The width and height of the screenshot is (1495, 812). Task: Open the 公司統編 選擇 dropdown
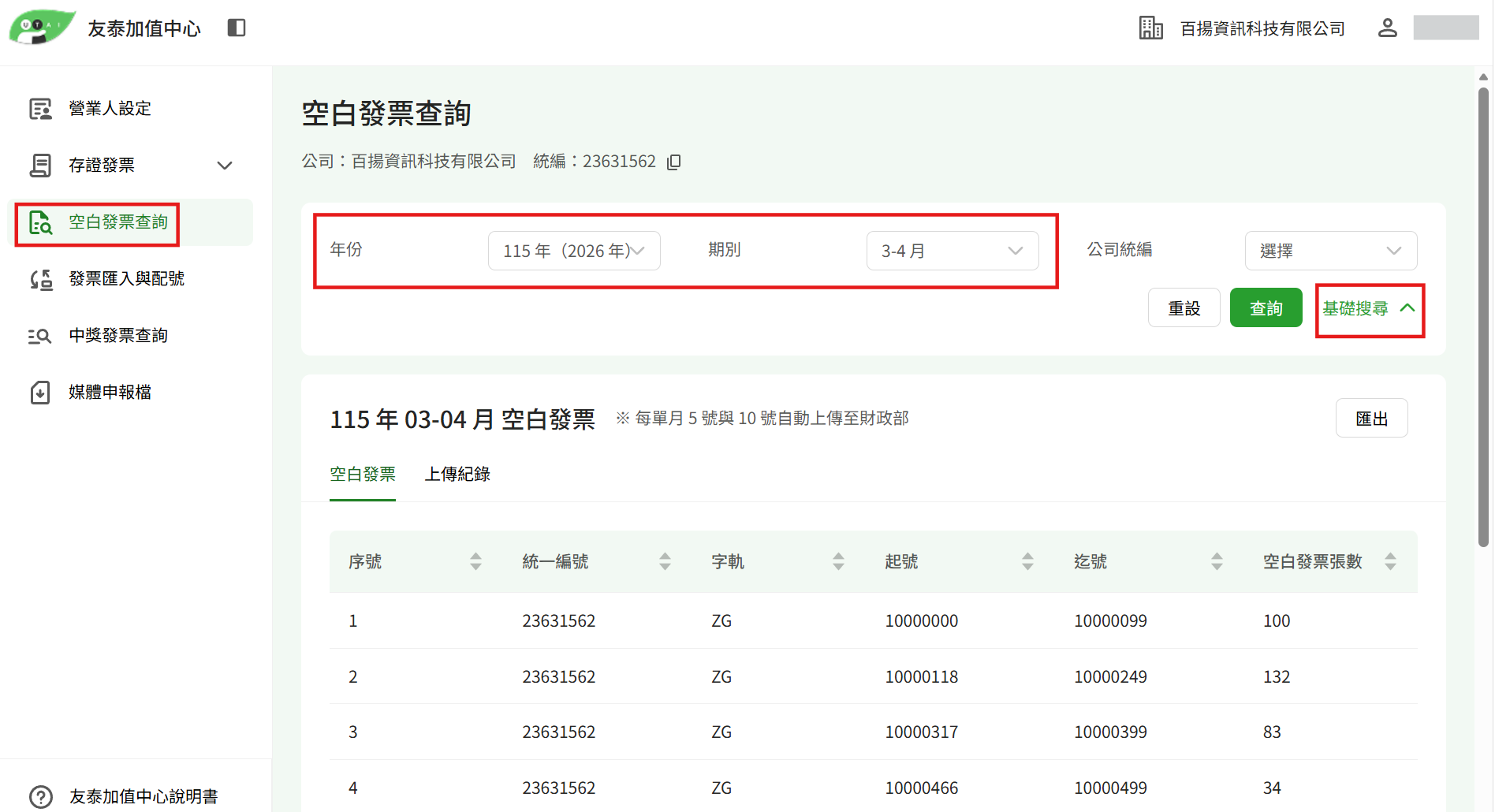pyautogui.click(x=1331, y=251)
